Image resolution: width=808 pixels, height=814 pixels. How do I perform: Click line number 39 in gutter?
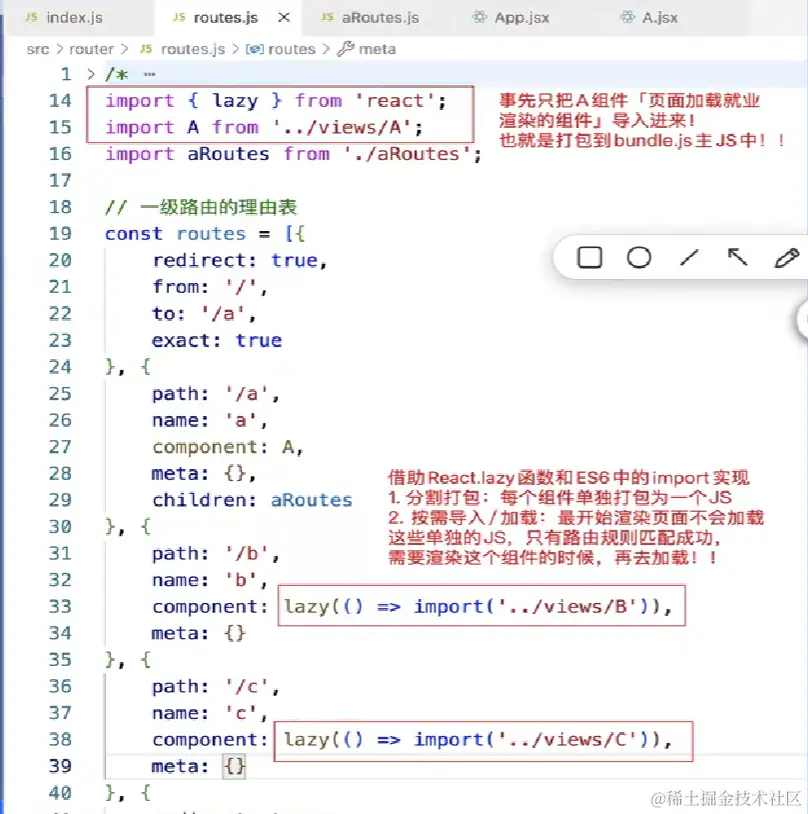(x=60, y=766)
